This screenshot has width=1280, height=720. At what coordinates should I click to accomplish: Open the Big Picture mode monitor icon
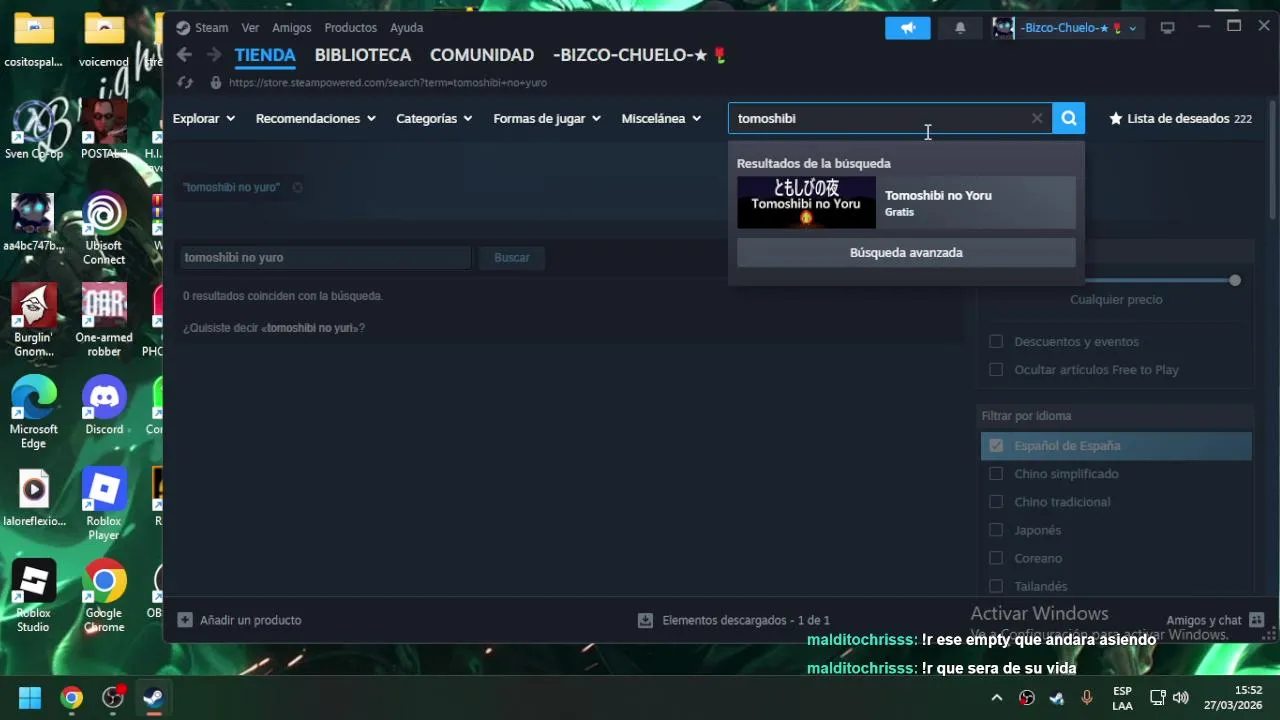[x=1167, y=28]
